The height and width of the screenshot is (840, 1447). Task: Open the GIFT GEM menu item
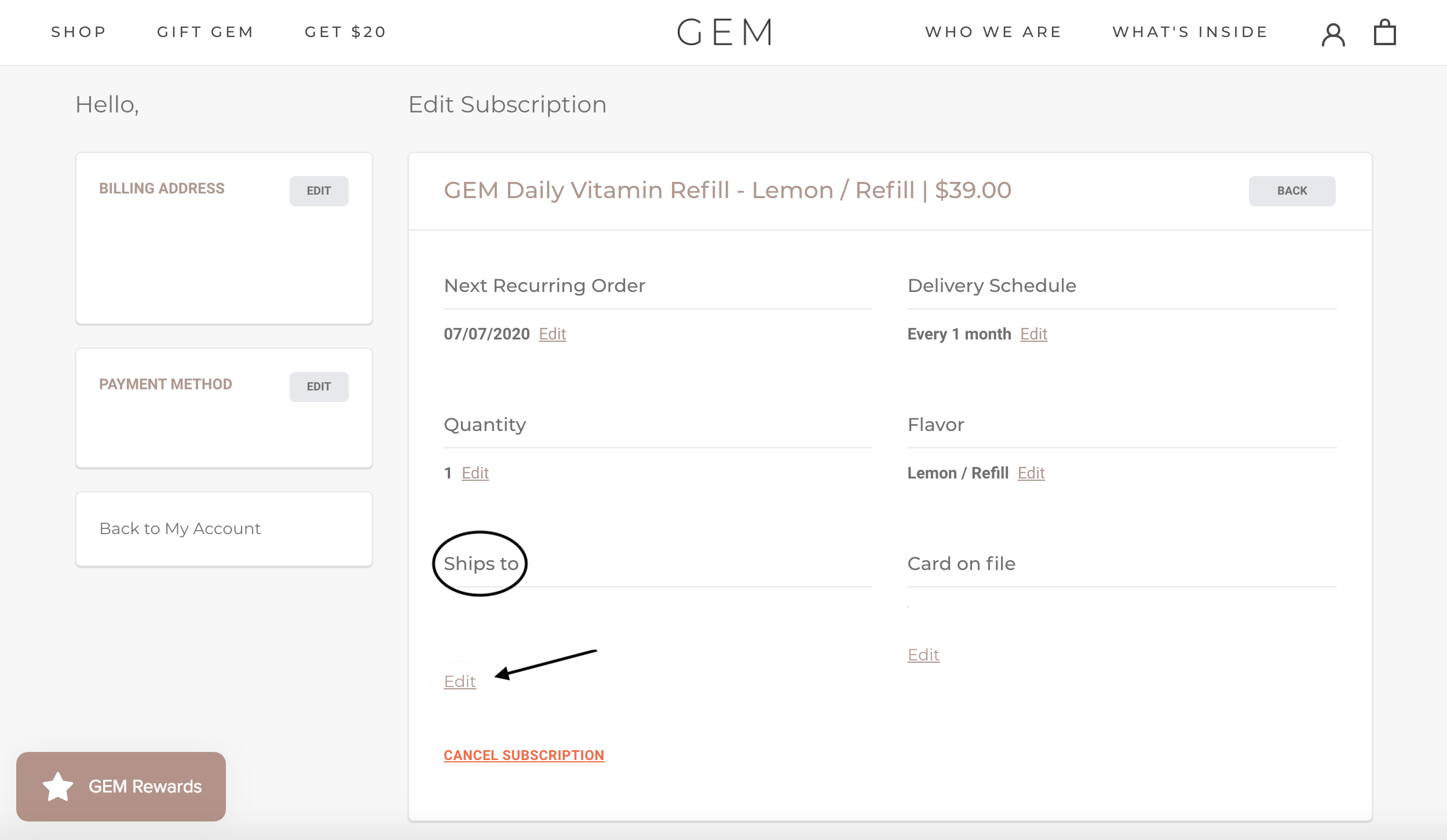coord(206,32)
